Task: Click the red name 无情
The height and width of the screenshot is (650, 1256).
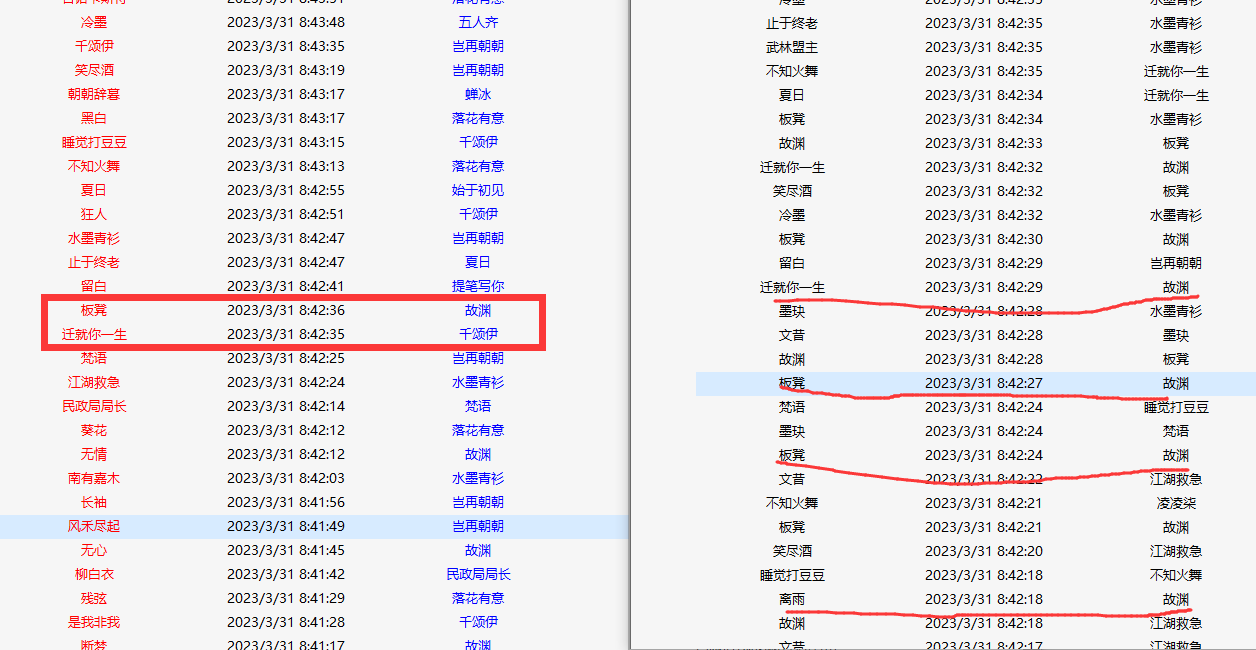Action: click(94, 454)
